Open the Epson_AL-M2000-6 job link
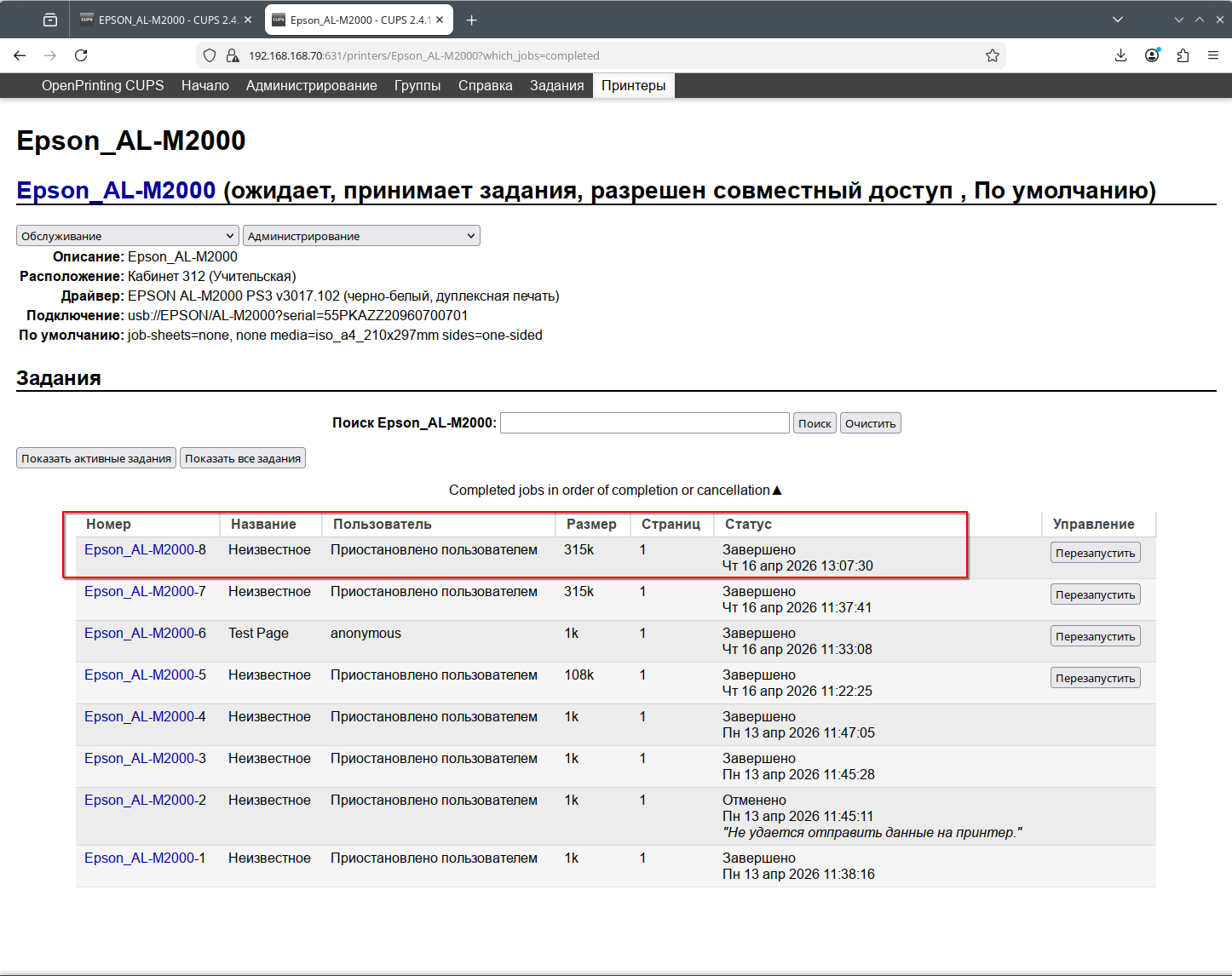Viewport: 1232px width, 976px height. click(145, 633)
